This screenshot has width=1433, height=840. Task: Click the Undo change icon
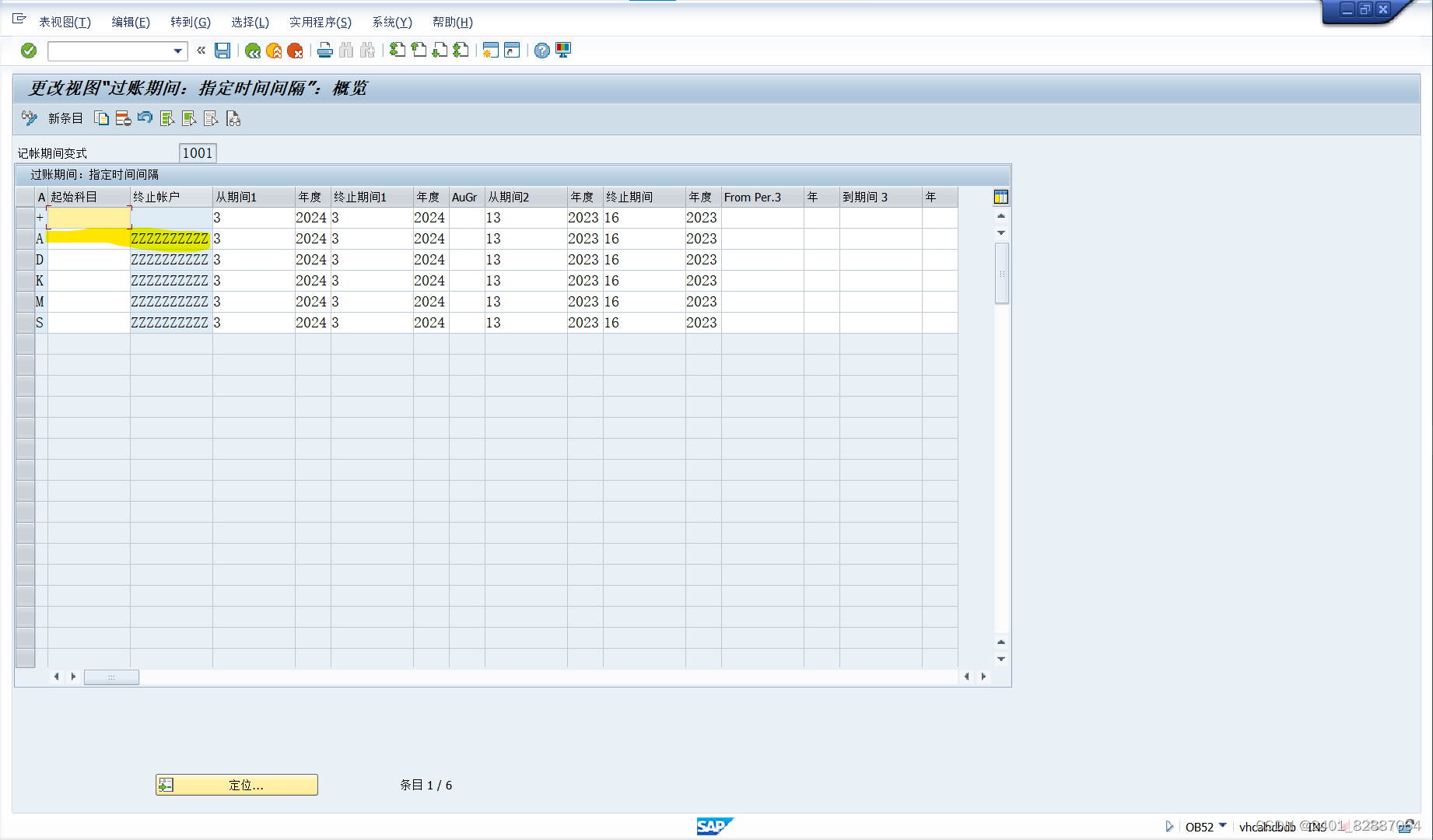pyautogui.click(x=145, y=118)
